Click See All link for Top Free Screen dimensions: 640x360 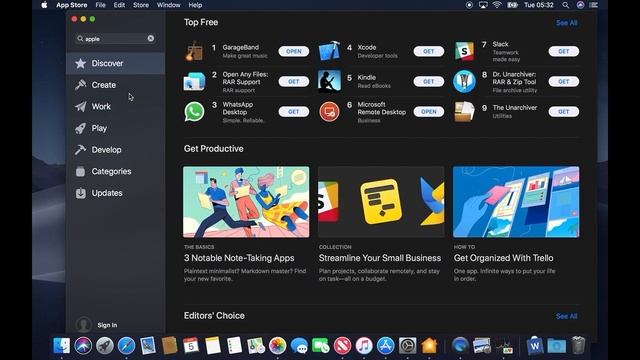[x=567, y=23]
